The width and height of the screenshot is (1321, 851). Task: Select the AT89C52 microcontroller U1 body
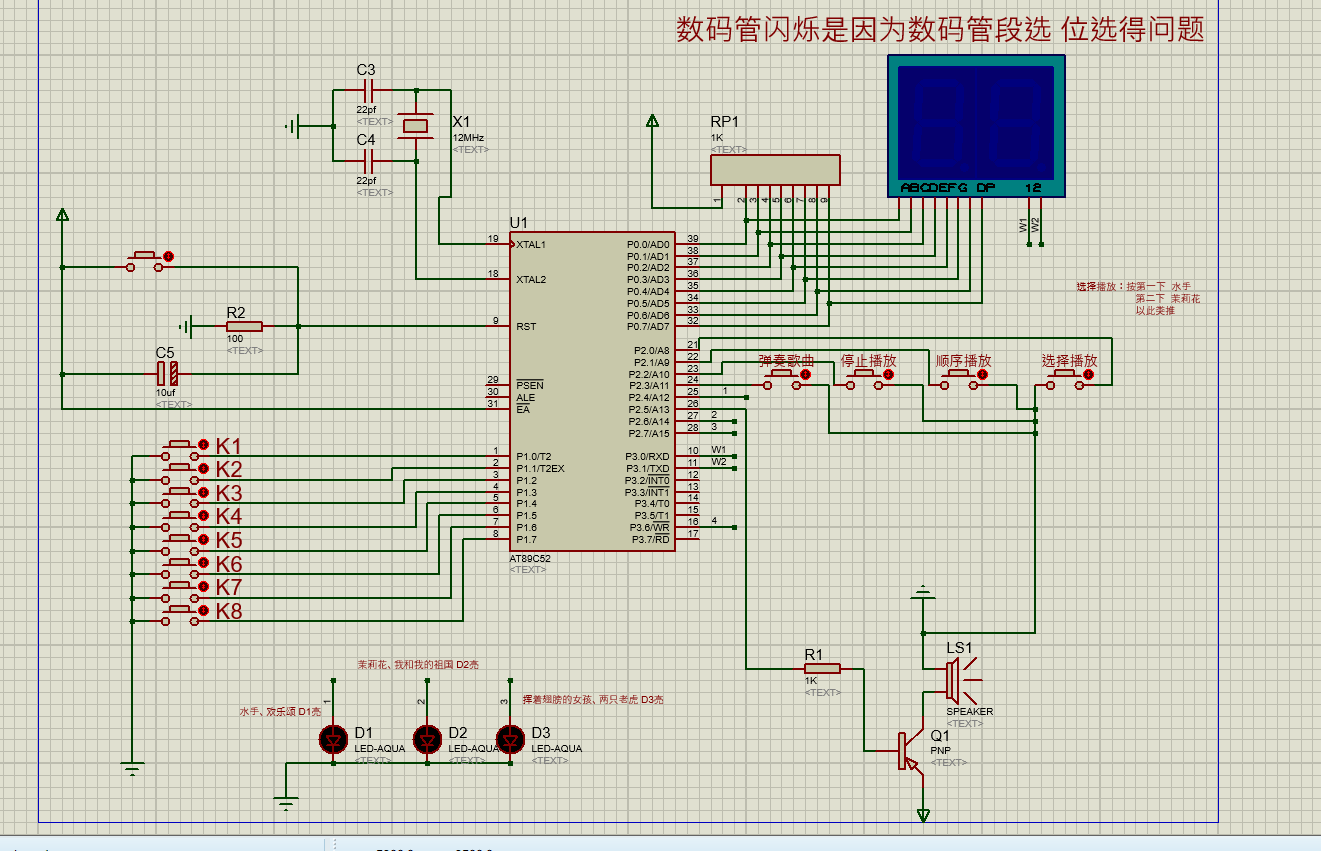[x=592, y=392]
